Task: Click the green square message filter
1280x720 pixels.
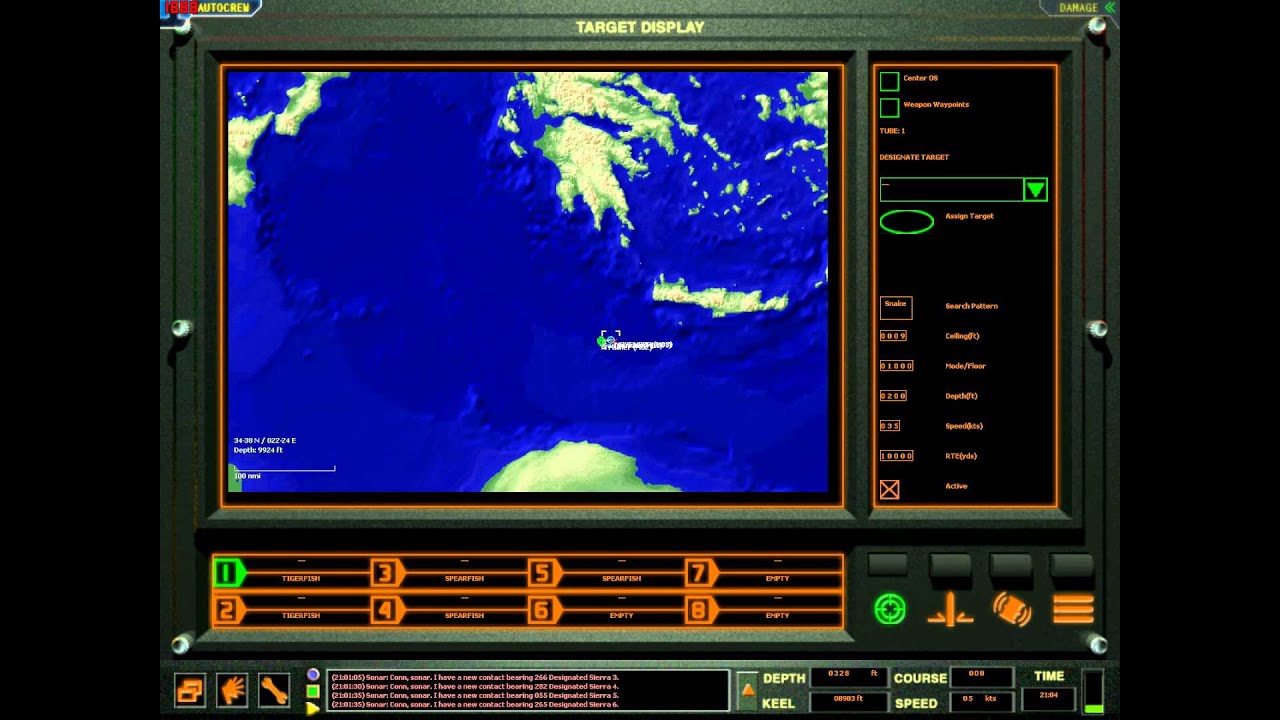Action: coord(313,691)
